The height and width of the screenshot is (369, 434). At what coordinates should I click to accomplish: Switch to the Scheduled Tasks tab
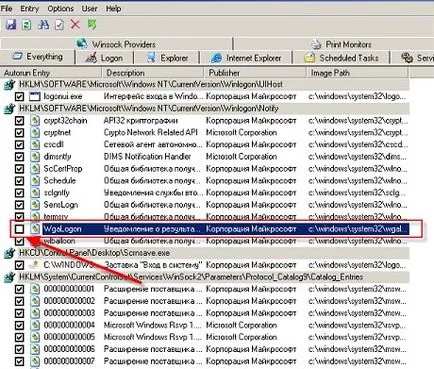click(x=342, y=58)
